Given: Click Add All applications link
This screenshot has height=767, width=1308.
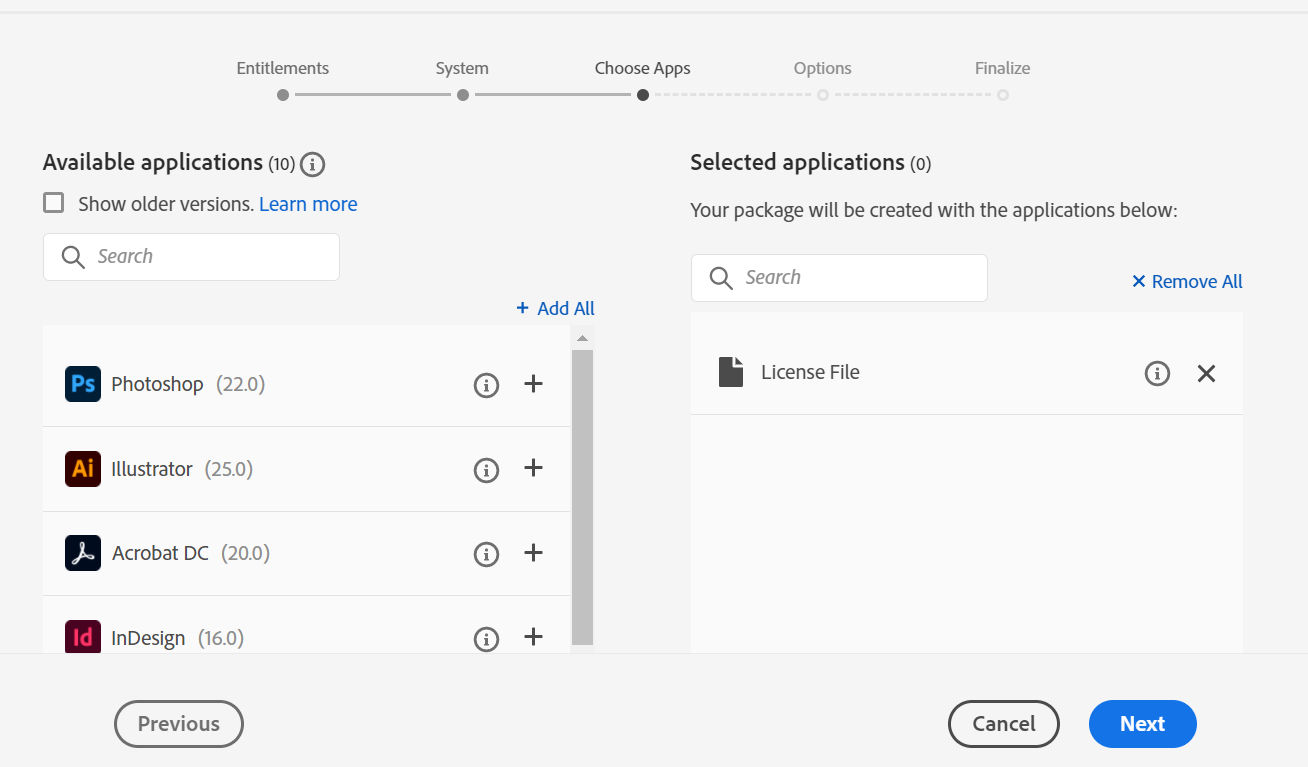Looking at the screenshot, I should pyautogui.click(x=556, y=308).
